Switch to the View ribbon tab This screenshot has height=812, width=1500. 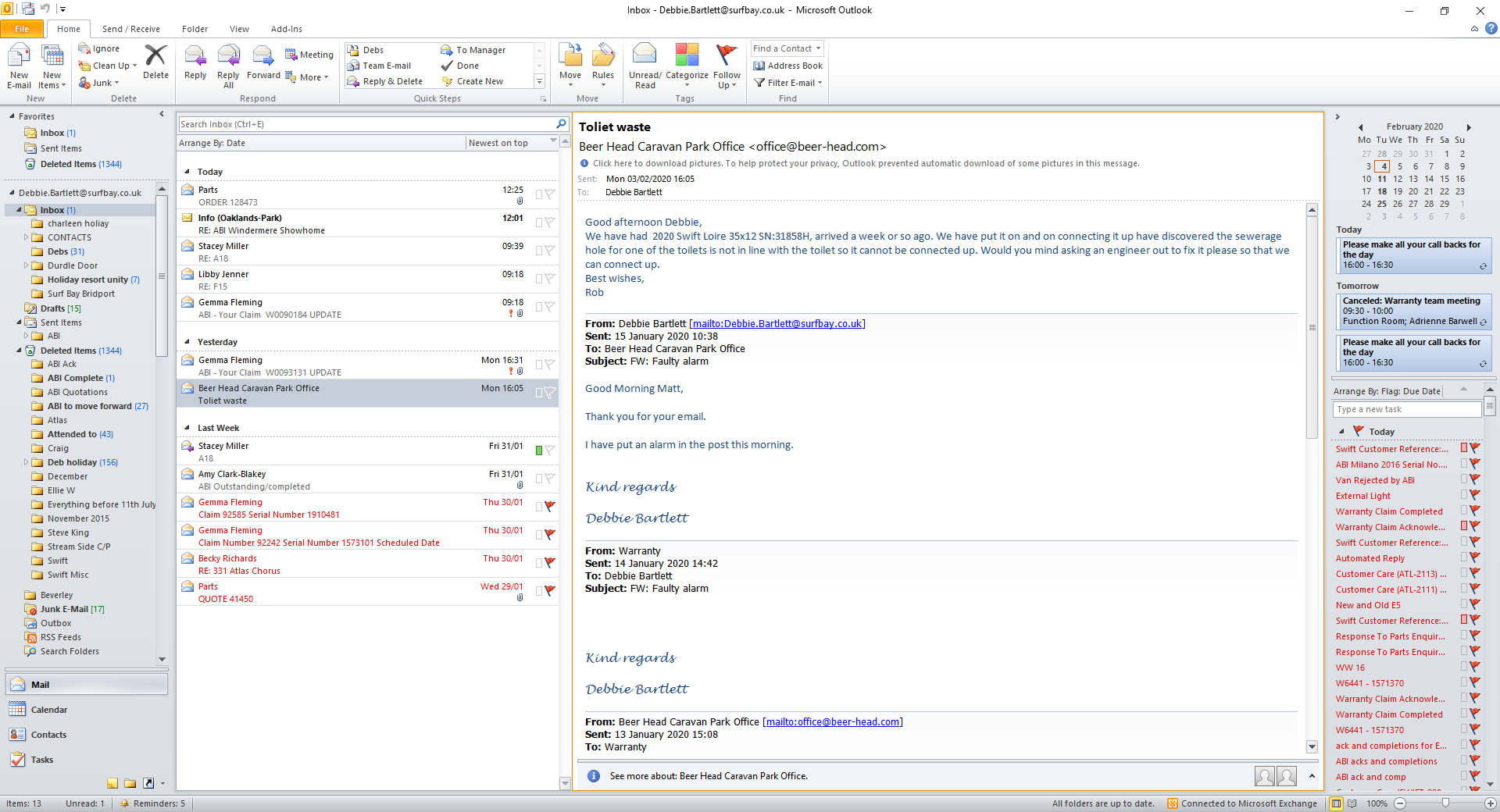point(239,29)
